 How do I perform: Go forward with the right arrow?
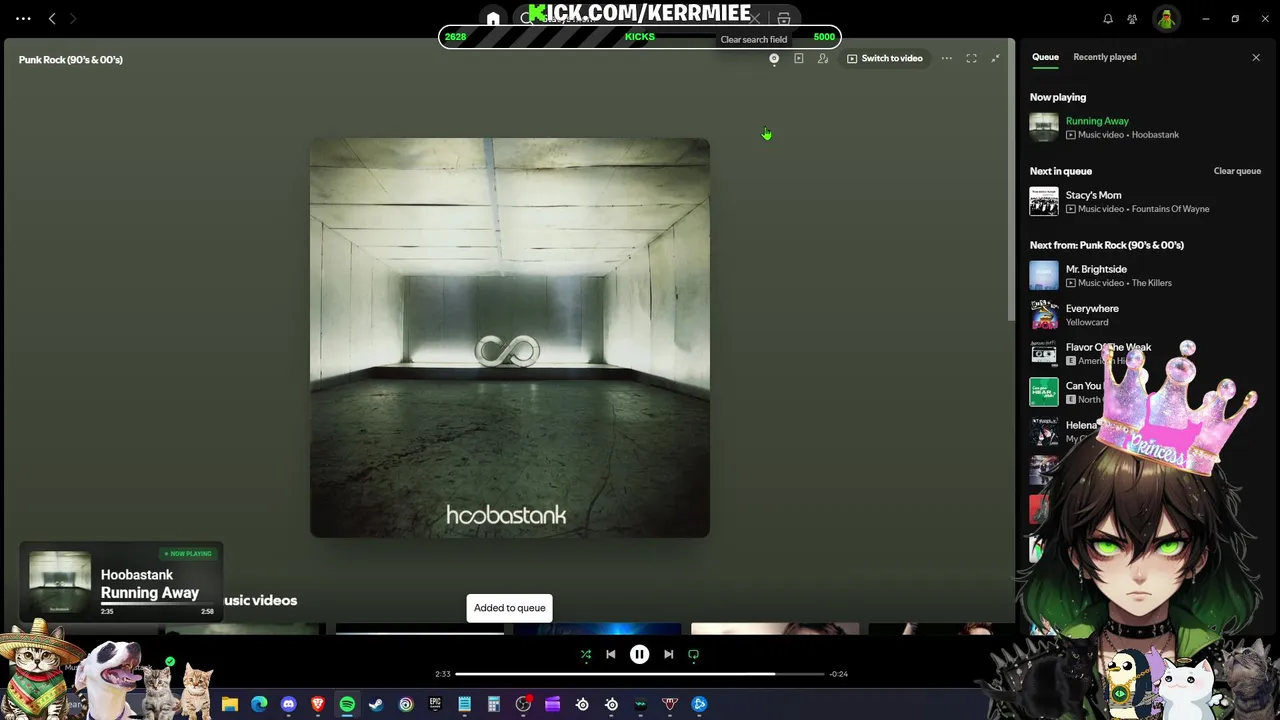coord(73,18)
